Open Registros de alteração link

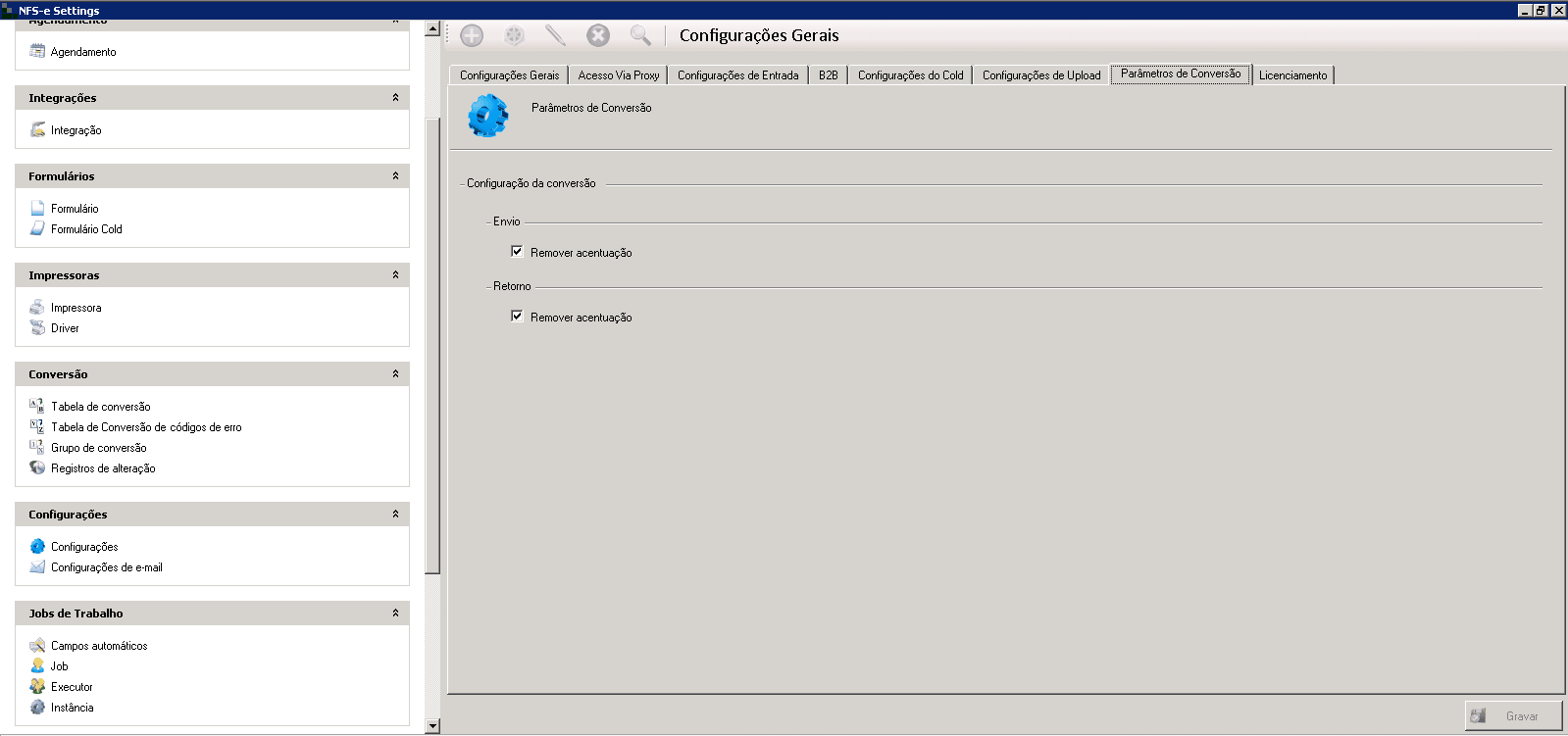(x=103, y=468)
